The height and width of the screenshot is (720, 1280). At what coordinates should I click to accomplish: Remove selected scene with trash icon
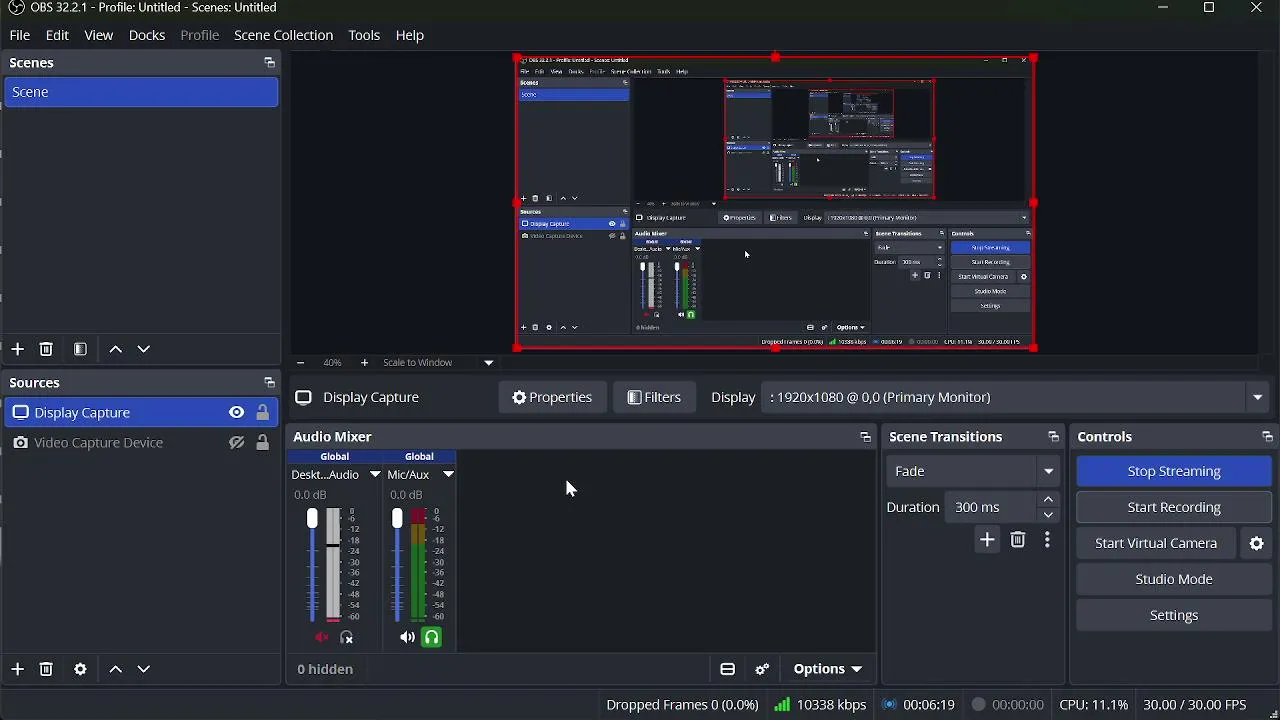tap(46, 349)
